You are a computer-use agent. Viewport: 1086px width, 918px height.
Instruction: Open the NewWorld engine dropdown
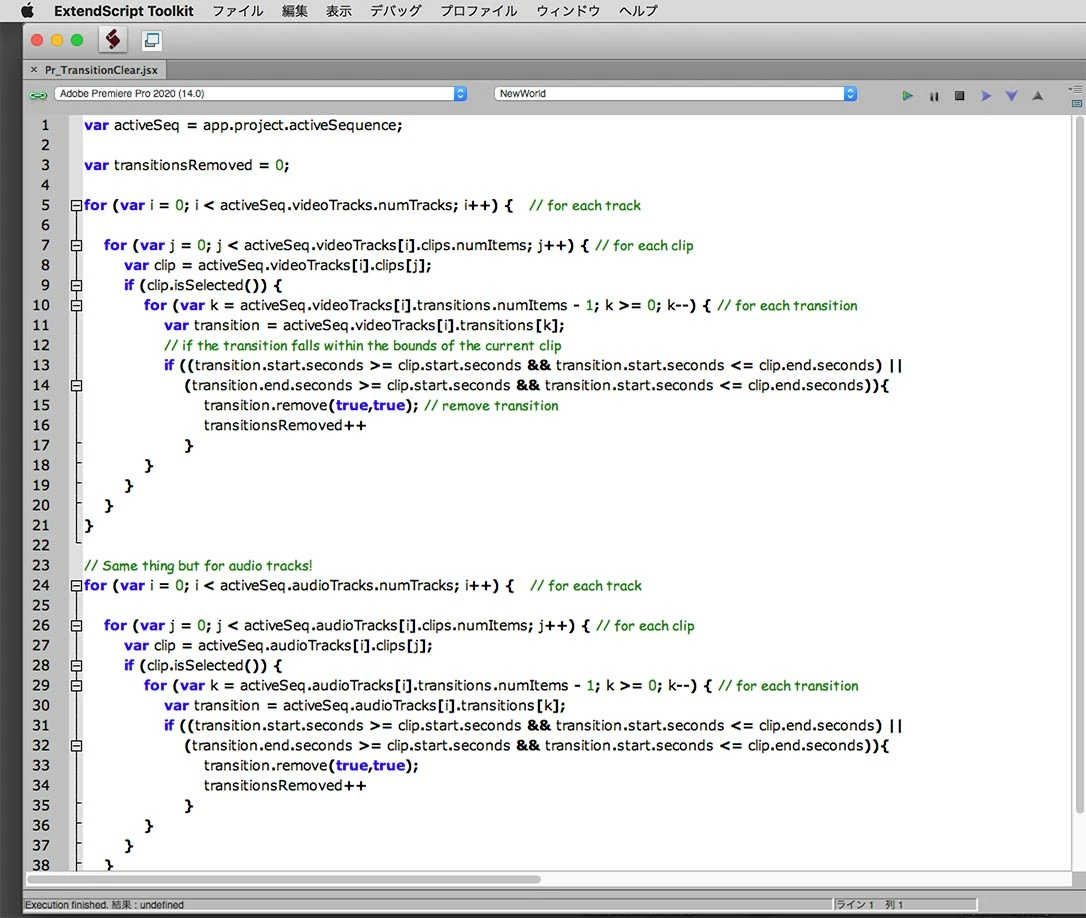pos(676,94)
